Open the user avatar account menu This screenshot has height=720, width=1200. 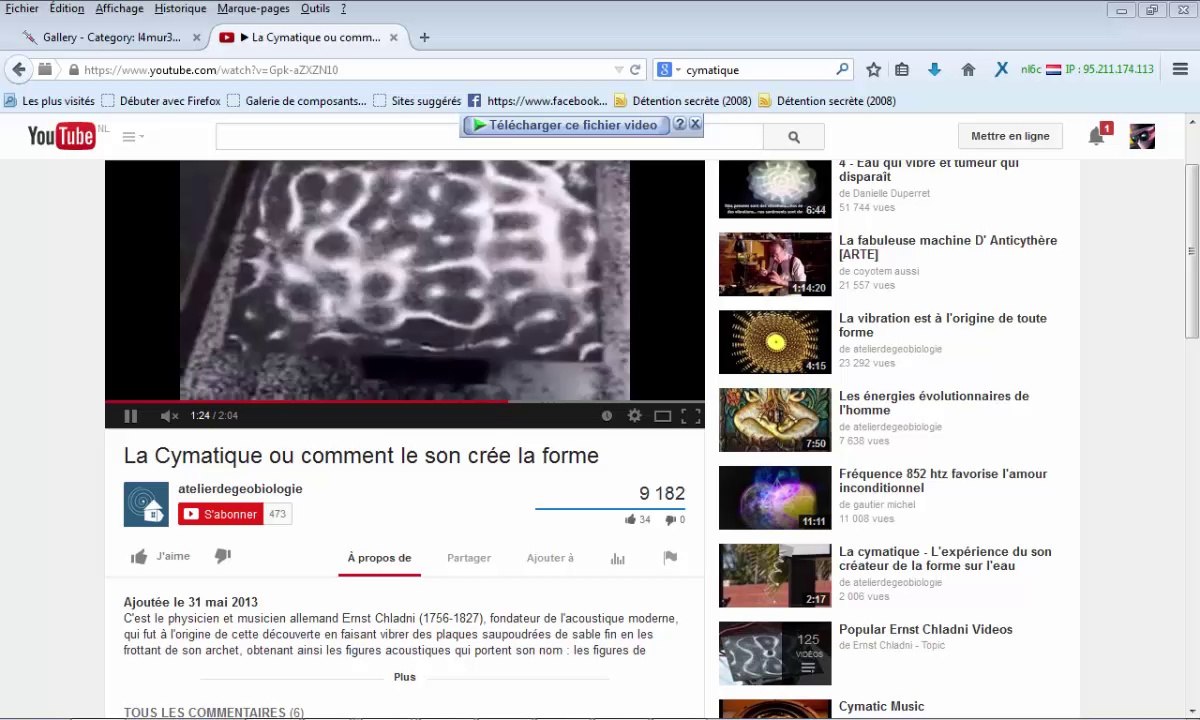1142,136
